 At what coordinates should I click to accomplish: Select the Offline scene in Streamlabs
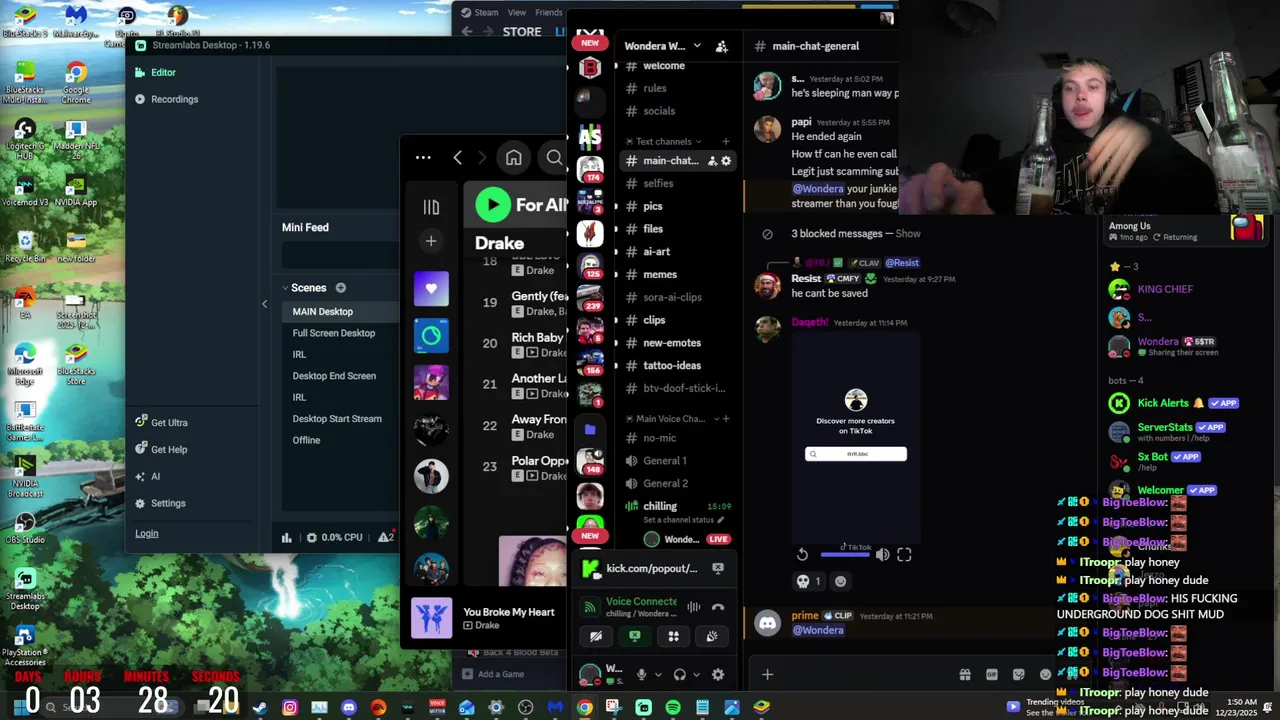tap(306, 440)
